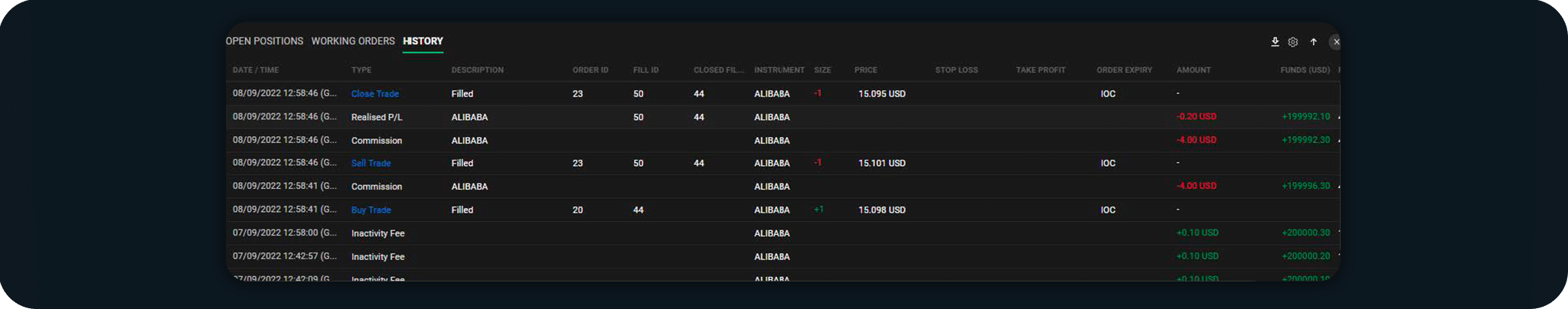
Task: Sort by Instrument column header
Action: pos(779,70)
